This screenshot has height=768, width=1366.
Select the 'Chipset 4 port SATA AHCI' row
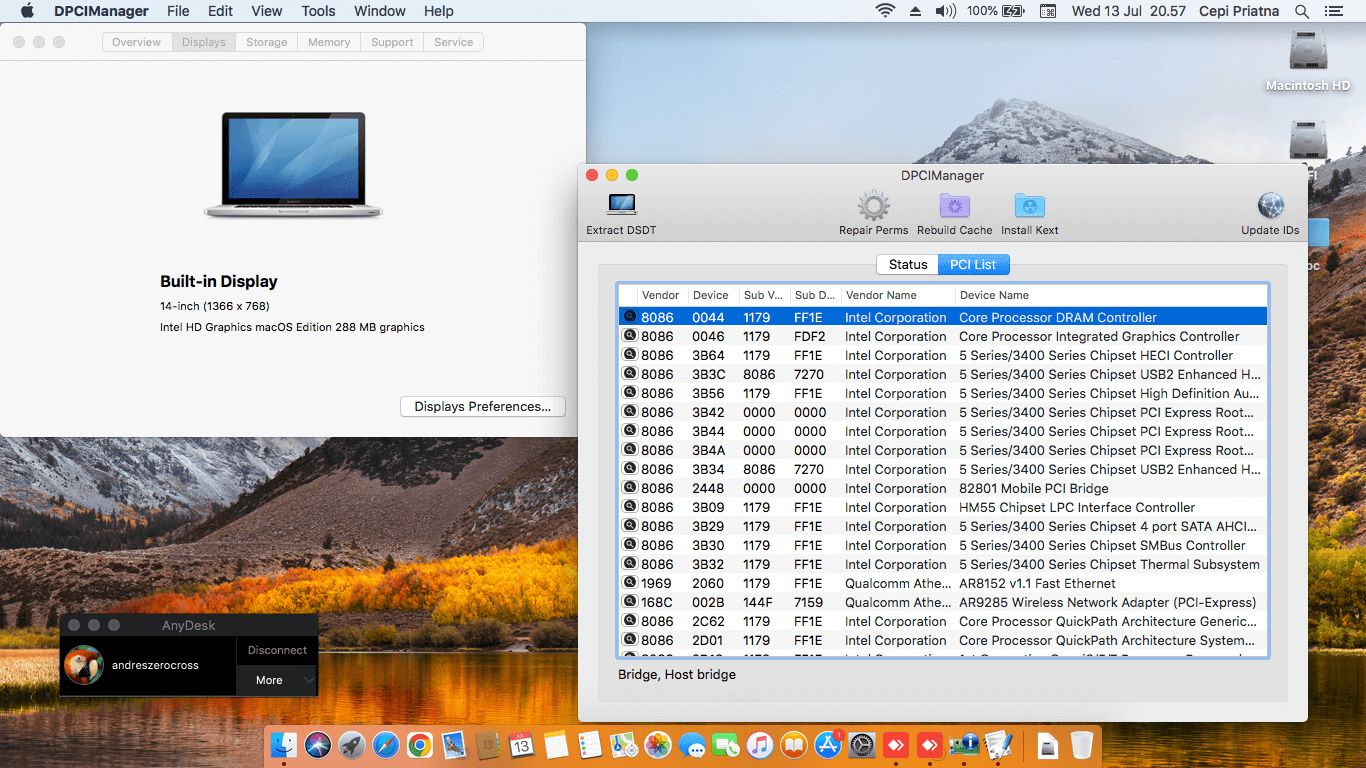942,526
